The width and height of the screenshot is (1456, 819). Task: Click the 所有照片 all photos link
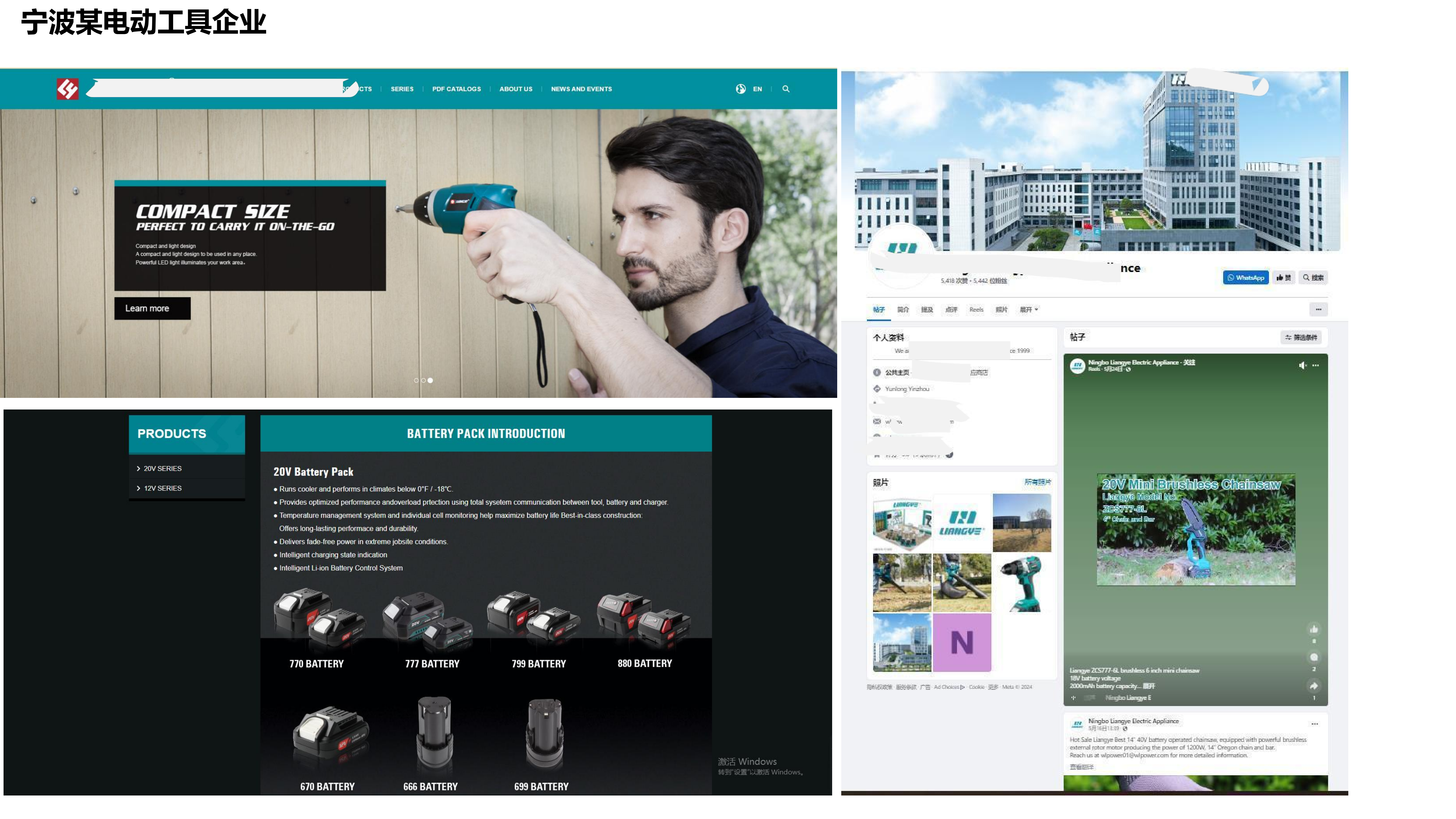[1037, 482]
